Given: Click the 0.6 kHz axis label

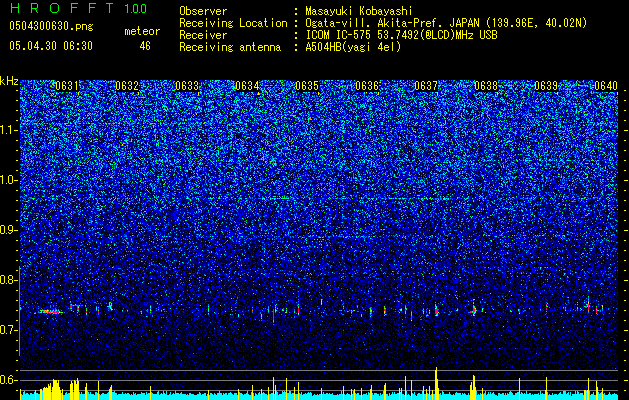Looking at the screenshot, I should [x=9, y=380].
